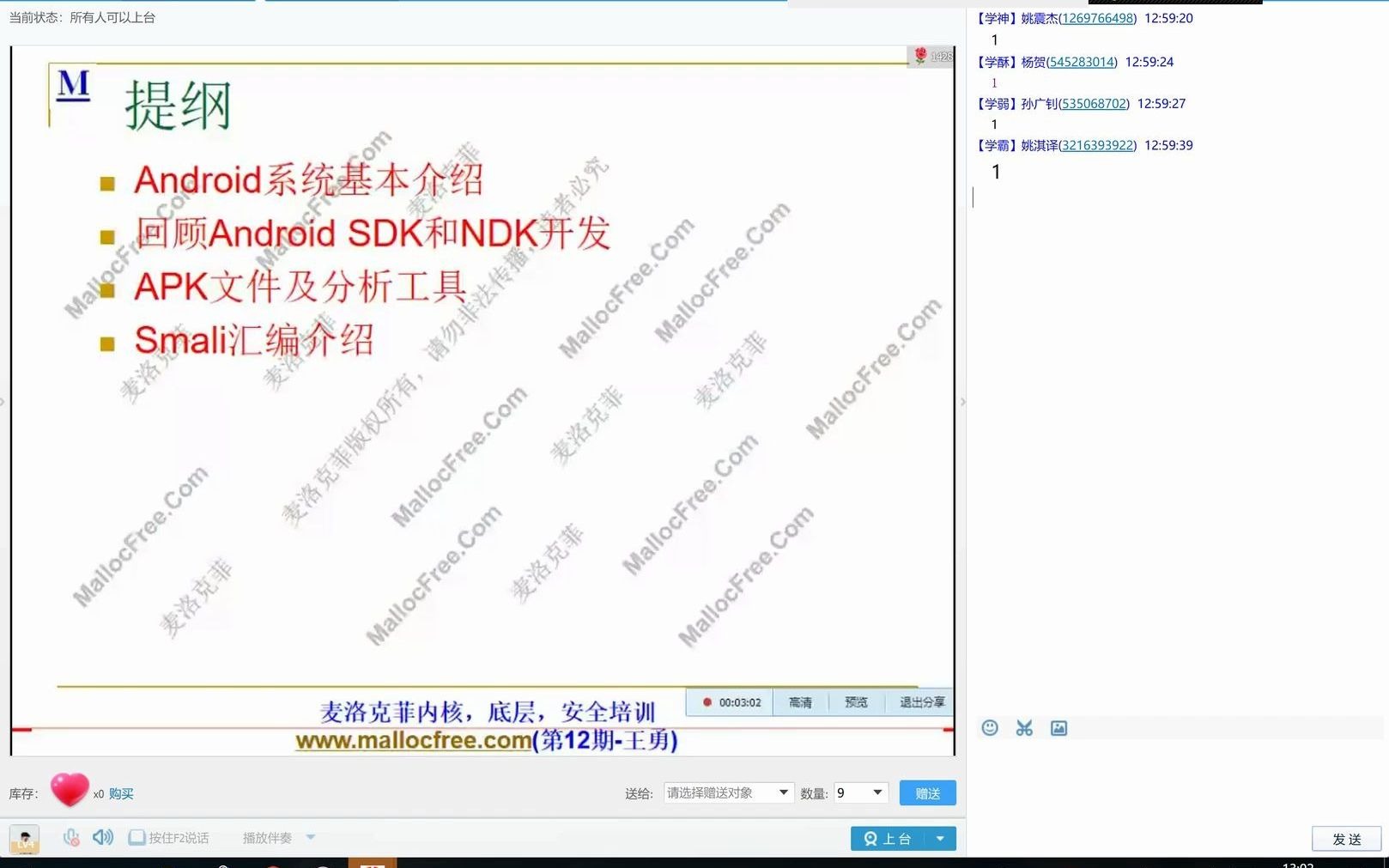Screen dimensions: 1389x868
Task: Expand the 播放伴奏 dropdown arrow
Action: point(310,837)
